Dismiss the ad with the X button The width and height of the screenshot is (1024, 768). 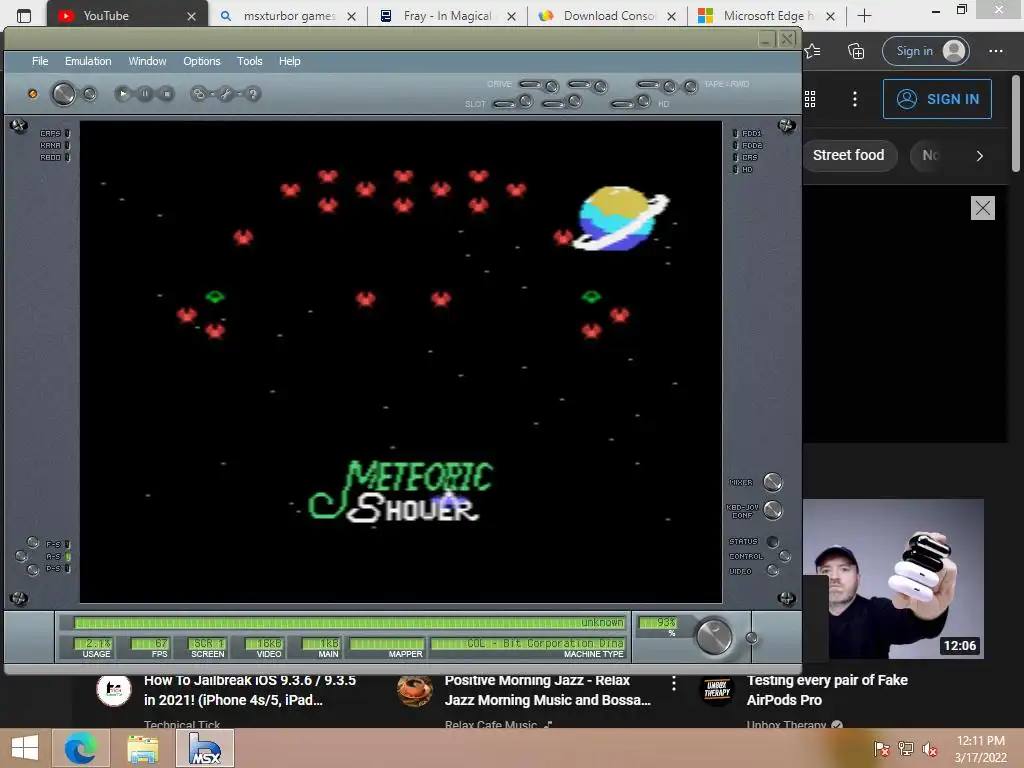(x=982, y=208)
